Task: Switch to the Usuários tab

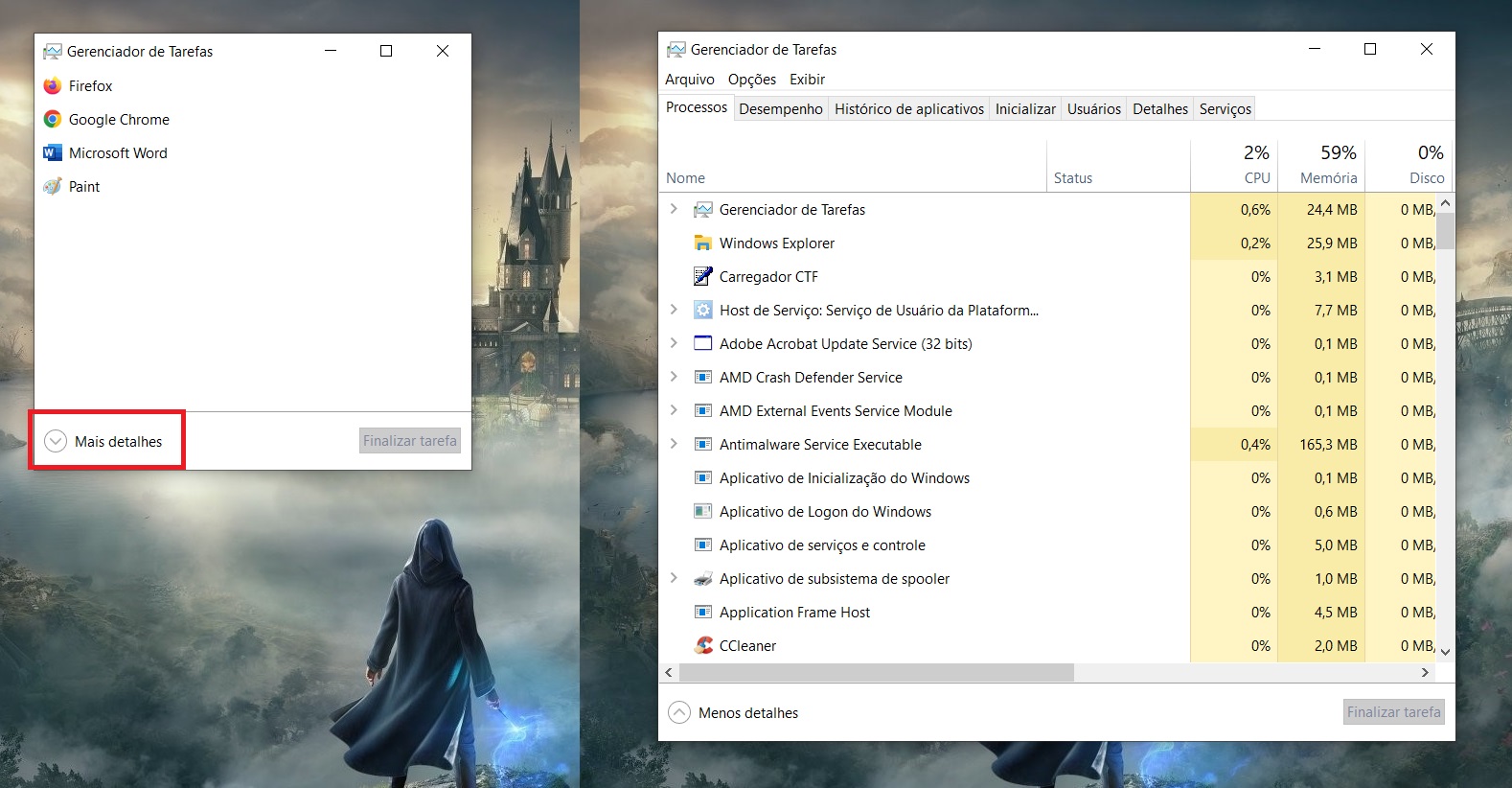Action: (1094, 109)
